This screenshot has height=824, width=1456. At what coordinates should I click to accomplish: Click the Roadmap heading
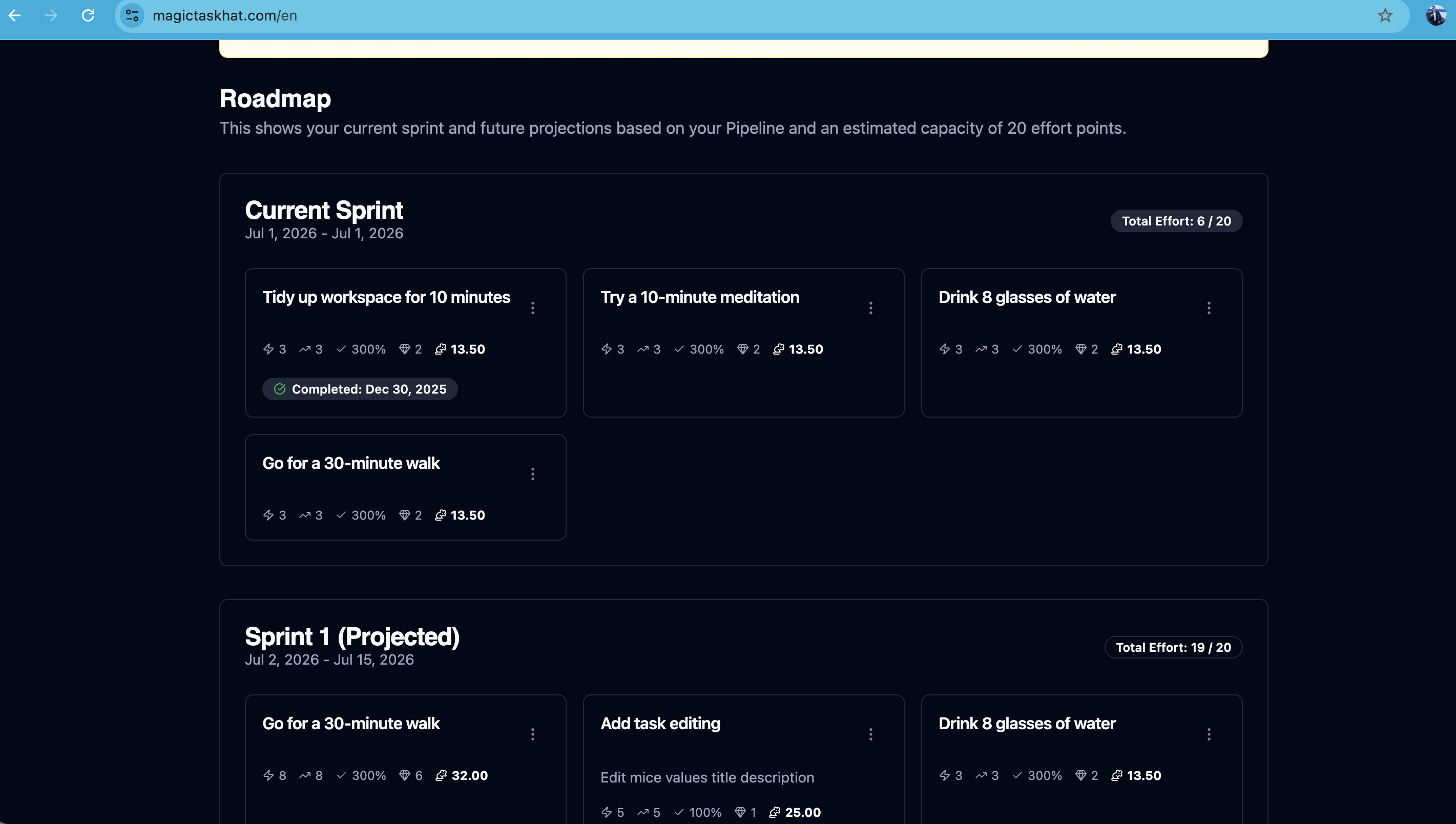(x=275, y=98)
